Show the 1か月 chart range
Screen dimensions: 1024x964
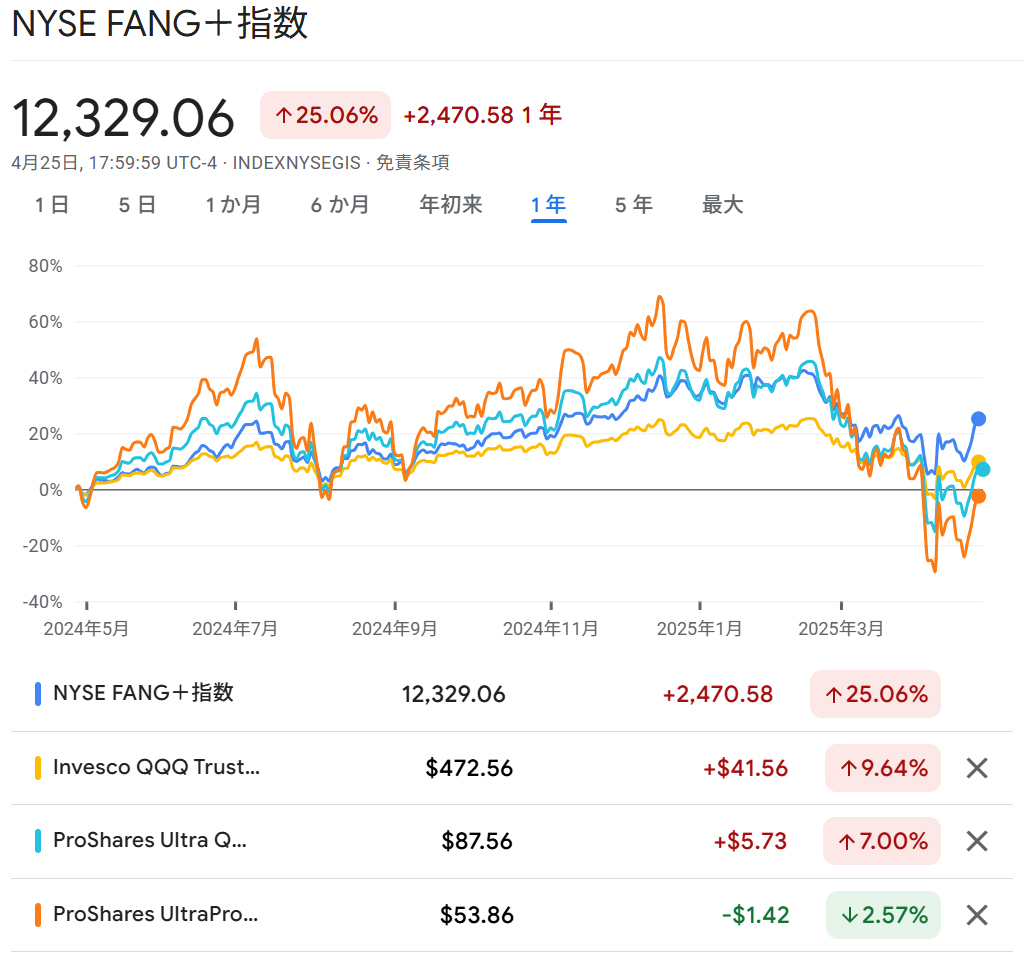[x=233, y=205]
